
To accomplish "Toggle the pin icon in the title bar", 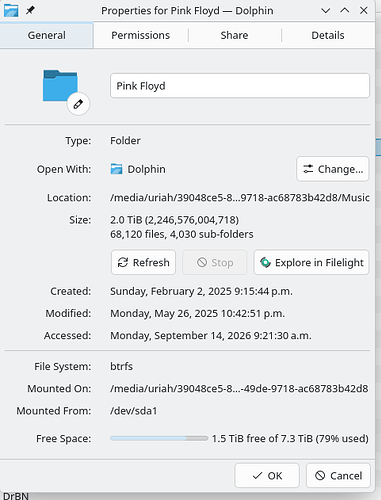I will point(30,10).
